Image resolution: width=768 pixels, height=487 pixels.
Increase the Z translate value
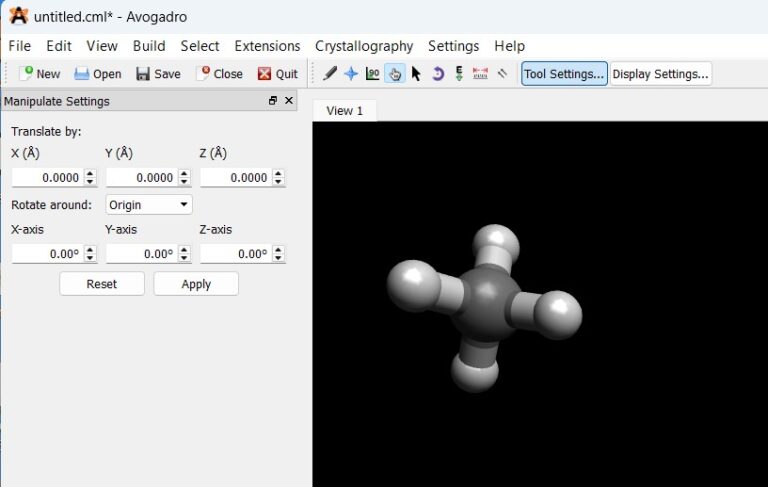point(278,173)
